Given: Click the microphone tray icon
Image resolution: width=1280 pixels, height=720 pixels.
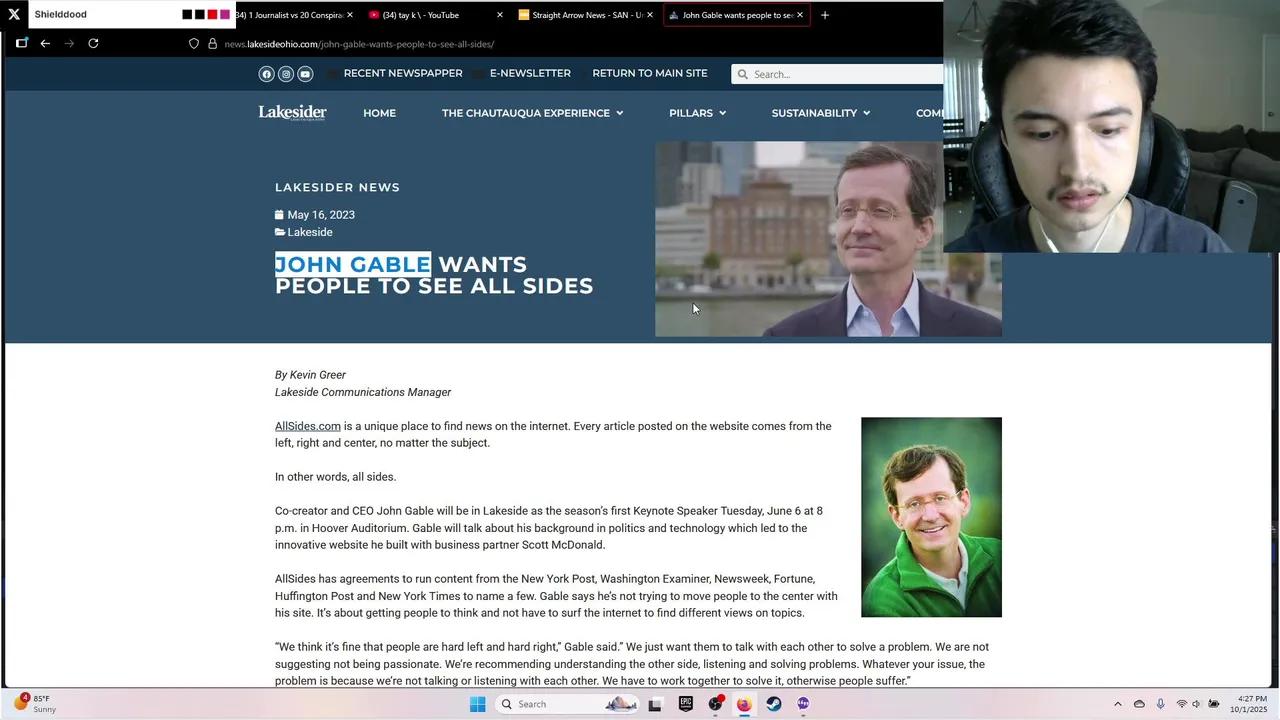Looking at the screenshot, I should coord(1160,704).
